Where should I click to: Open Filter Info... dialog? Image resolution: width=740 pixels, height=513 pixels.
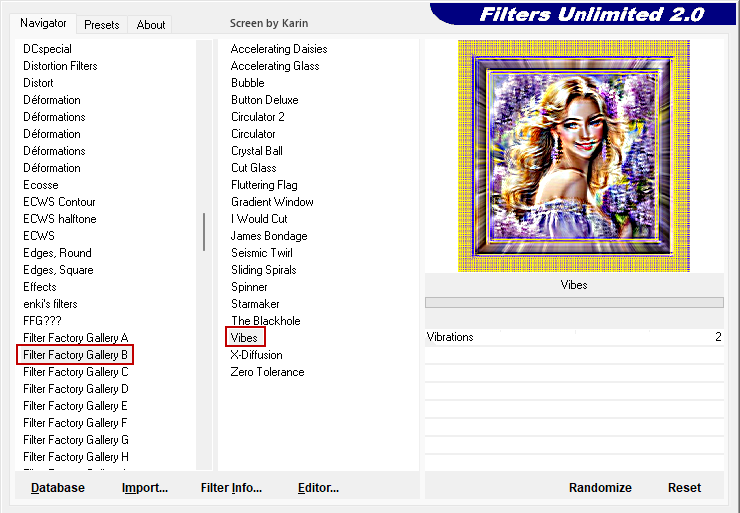pyautogui.click(x=231, y=488)
